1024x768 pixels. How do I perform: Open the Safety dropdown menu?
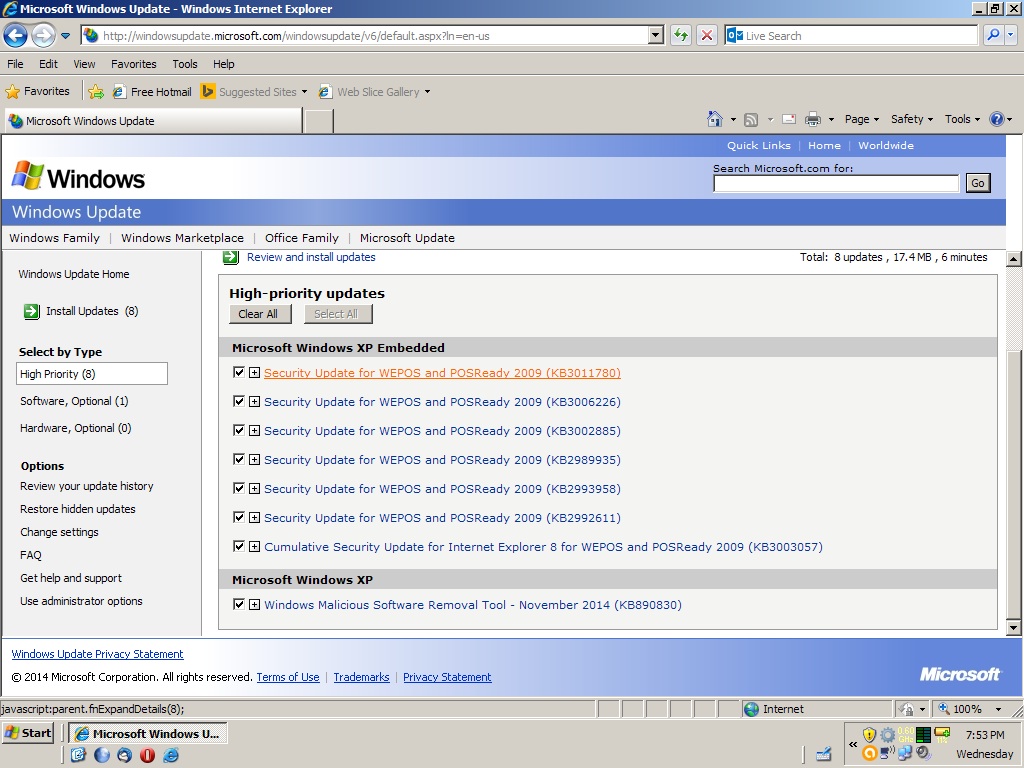(912, 119)
